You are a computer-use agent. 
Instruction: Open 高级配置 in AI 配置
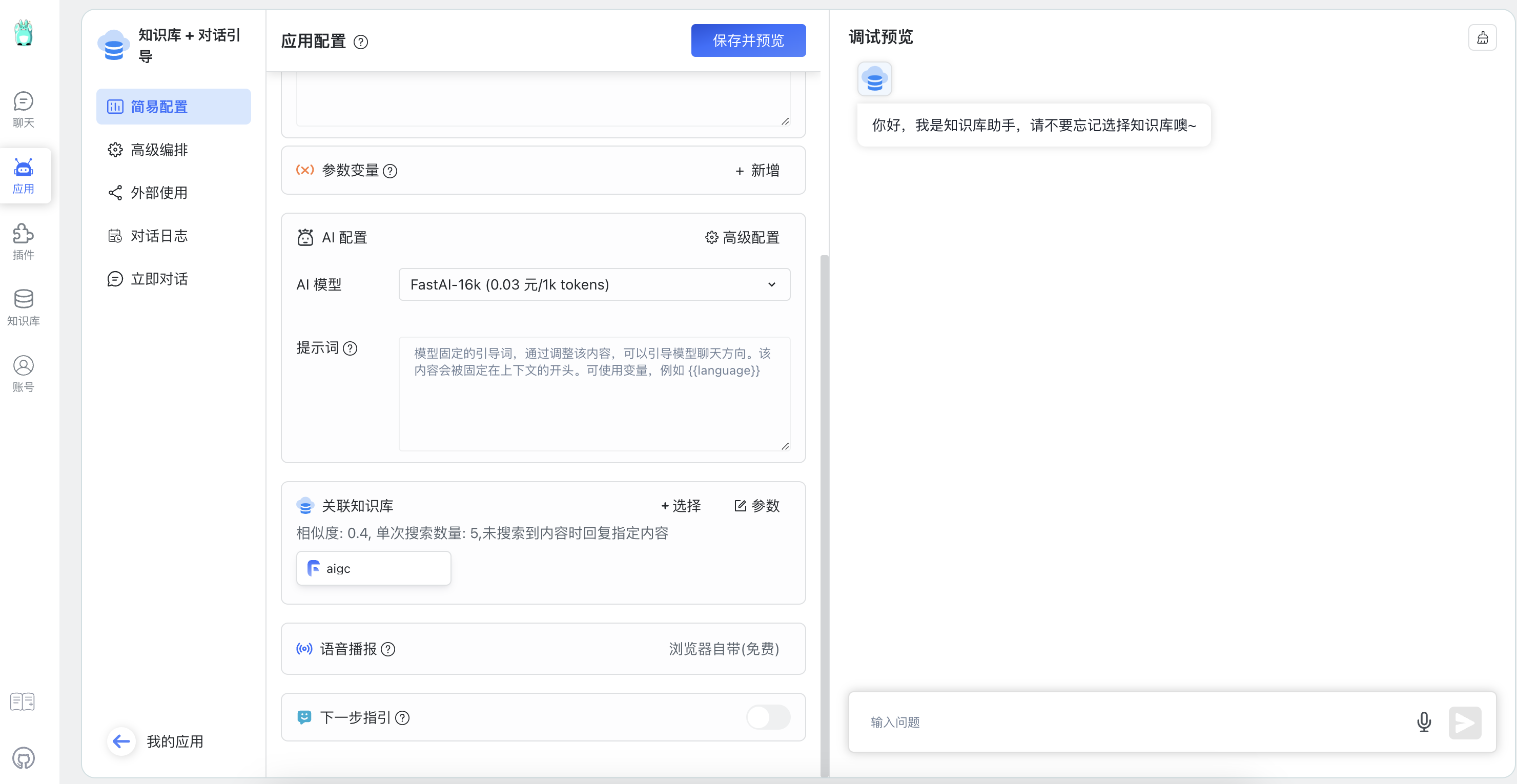(742, 237)
